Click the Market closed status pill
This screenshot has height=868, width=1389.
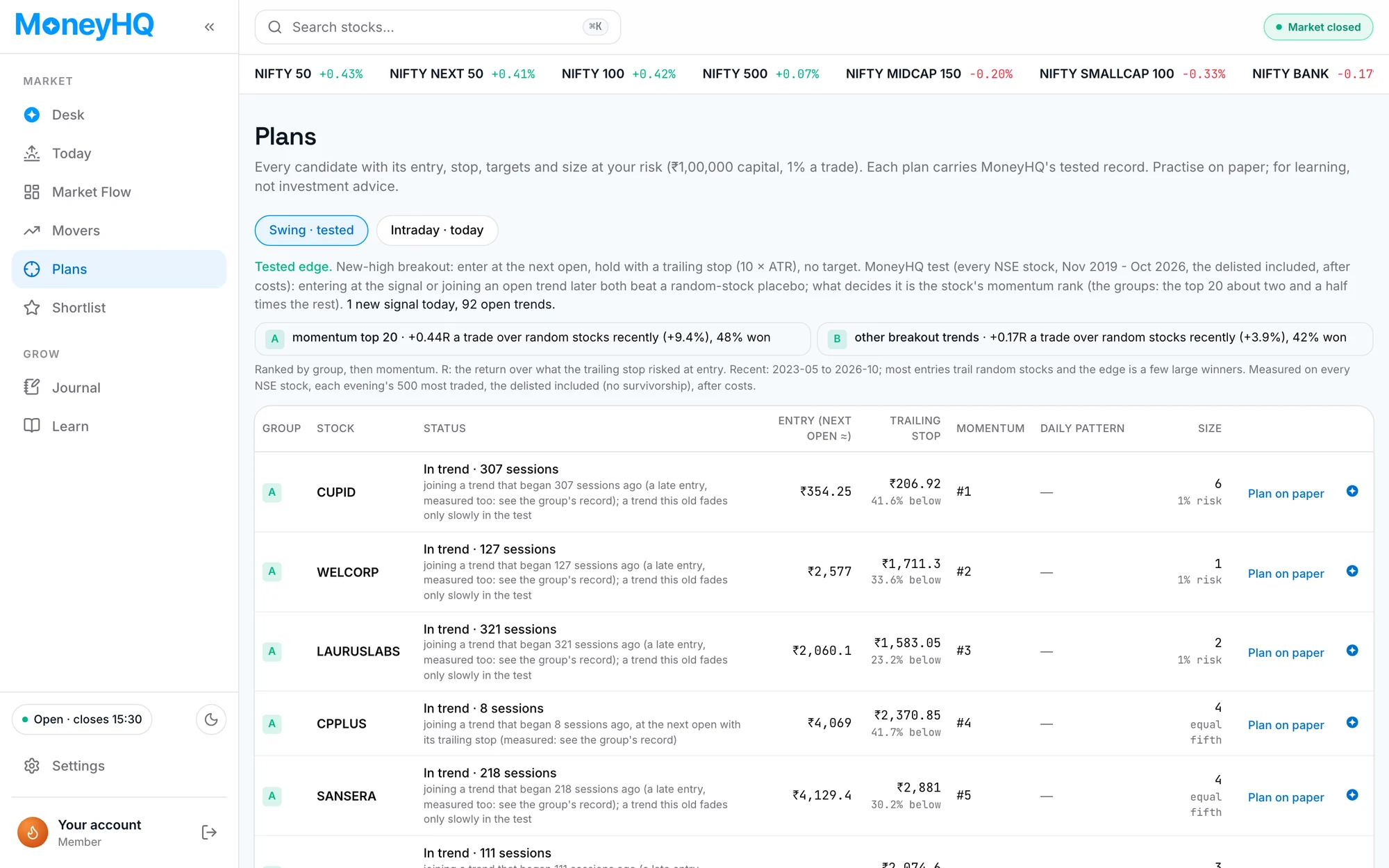[x=1318, y=27]
